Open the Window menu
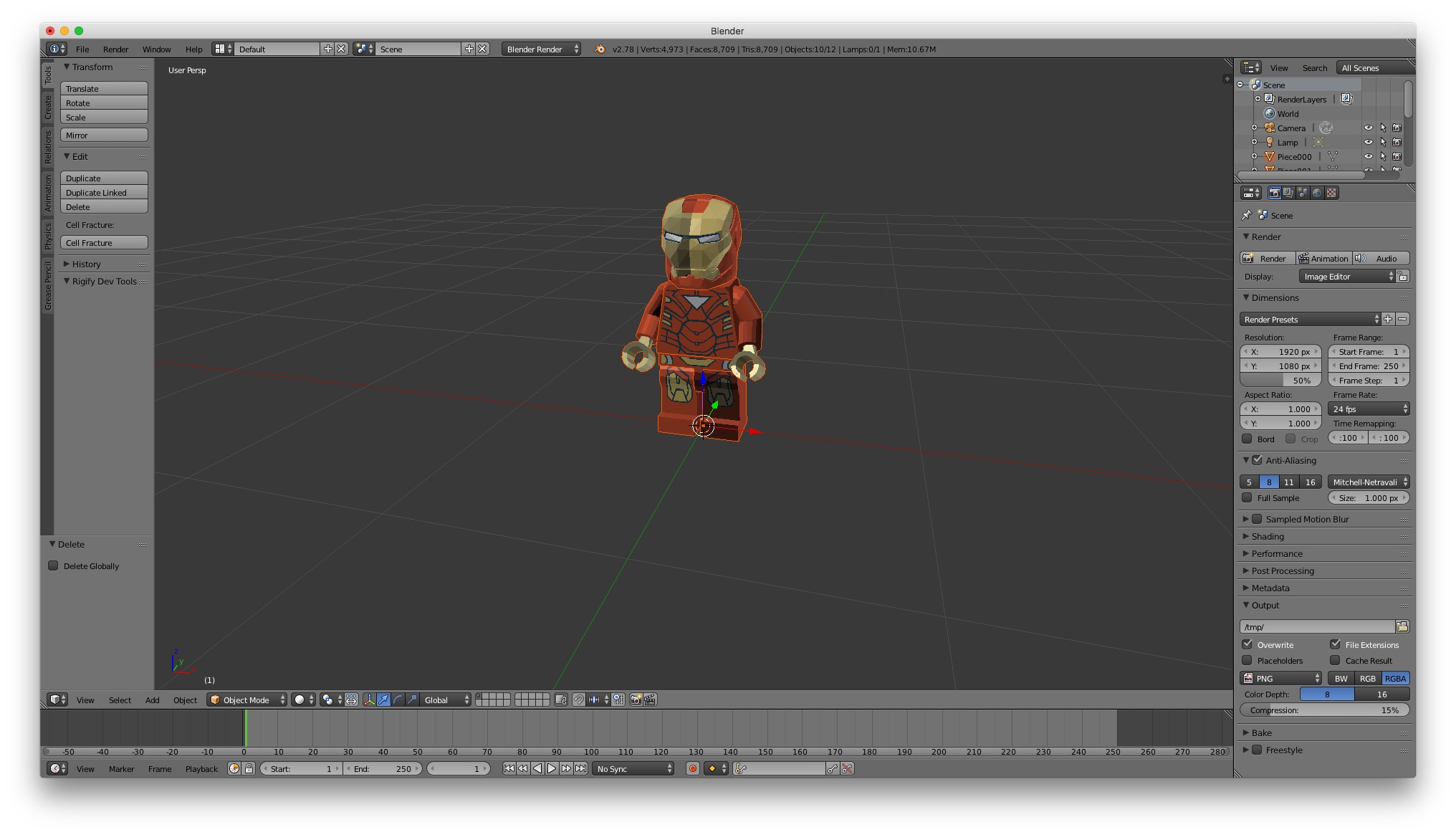1456x835 pixels. pyautogui.click(x=156, y=49)
